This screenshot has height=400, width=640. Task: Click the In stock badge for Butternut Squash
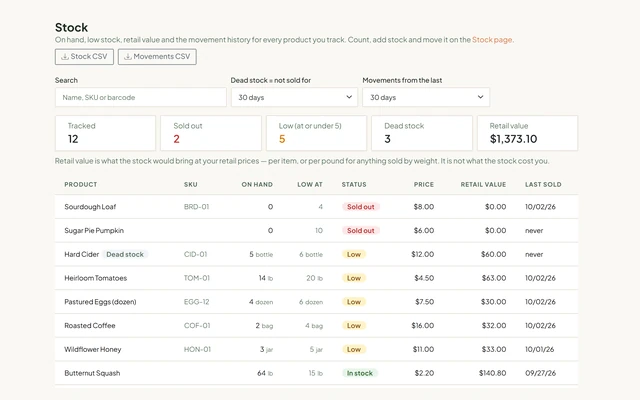pos(360,373)
